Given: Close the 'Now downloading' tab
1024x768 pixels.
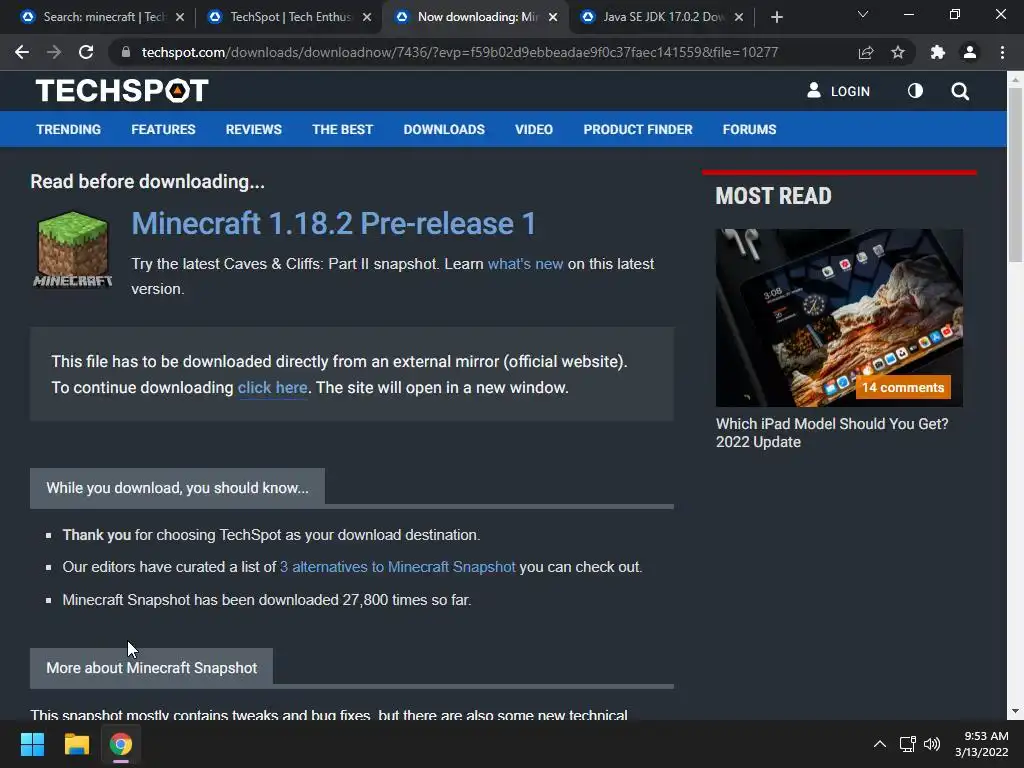Looking at the screenshot, I should click(553, 17).
